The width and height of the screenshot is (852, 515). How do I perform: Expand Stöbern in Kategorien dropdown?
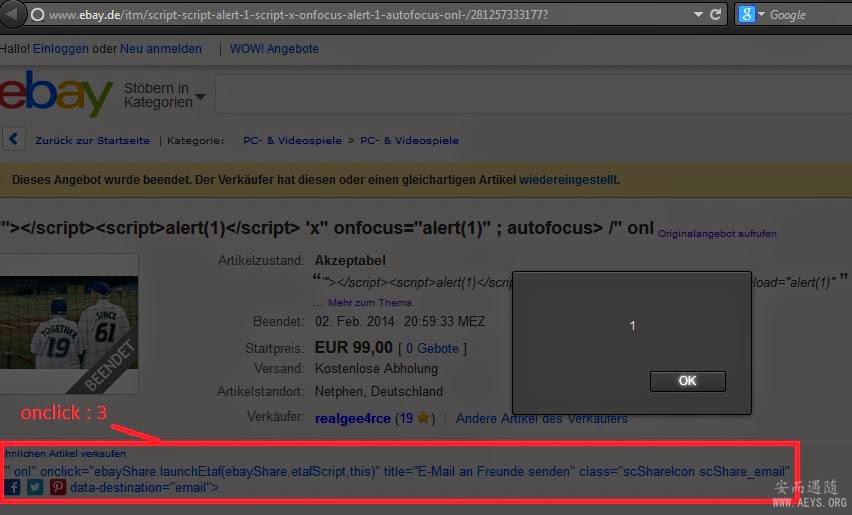[164, 95]
